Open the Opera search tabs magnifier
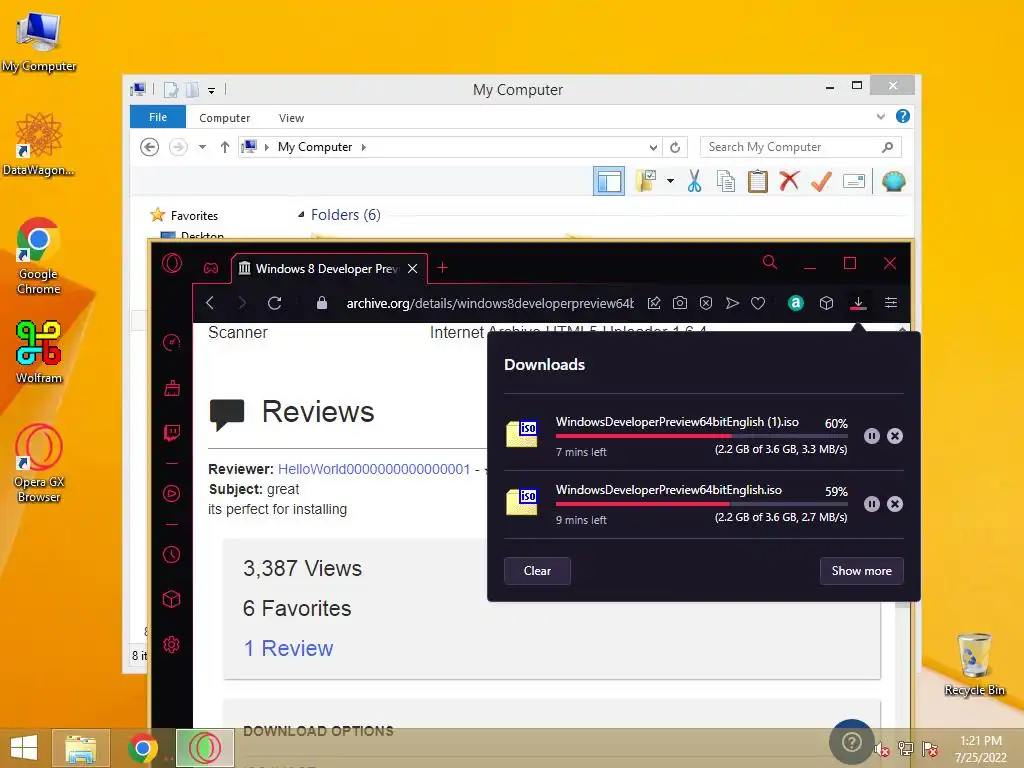Viewport: 1024px width, 768px height. 770,263
